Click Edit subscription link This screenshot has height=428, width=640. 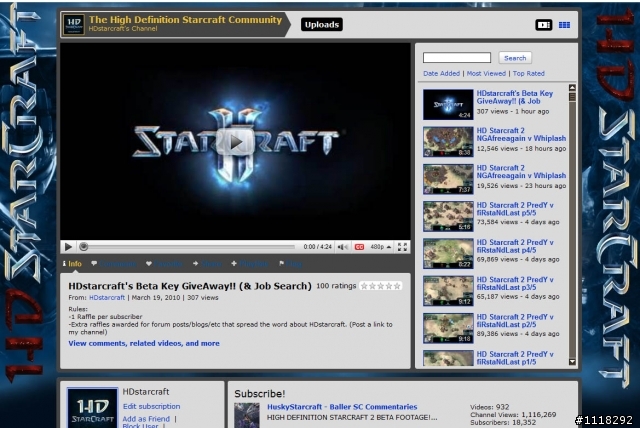click(151, 406)
